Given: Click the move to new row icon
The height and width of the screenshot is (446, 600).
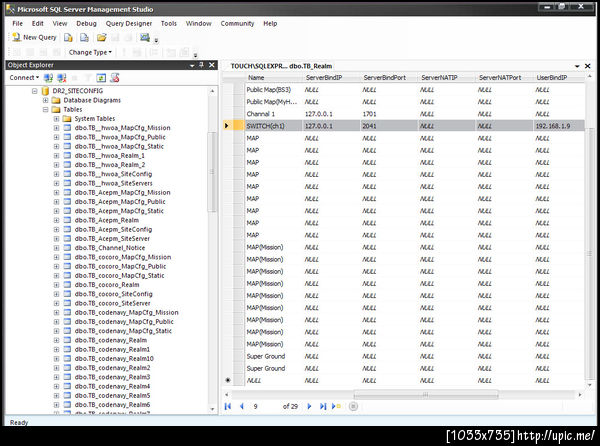Looking at the screenshot, I should [336, 406].
